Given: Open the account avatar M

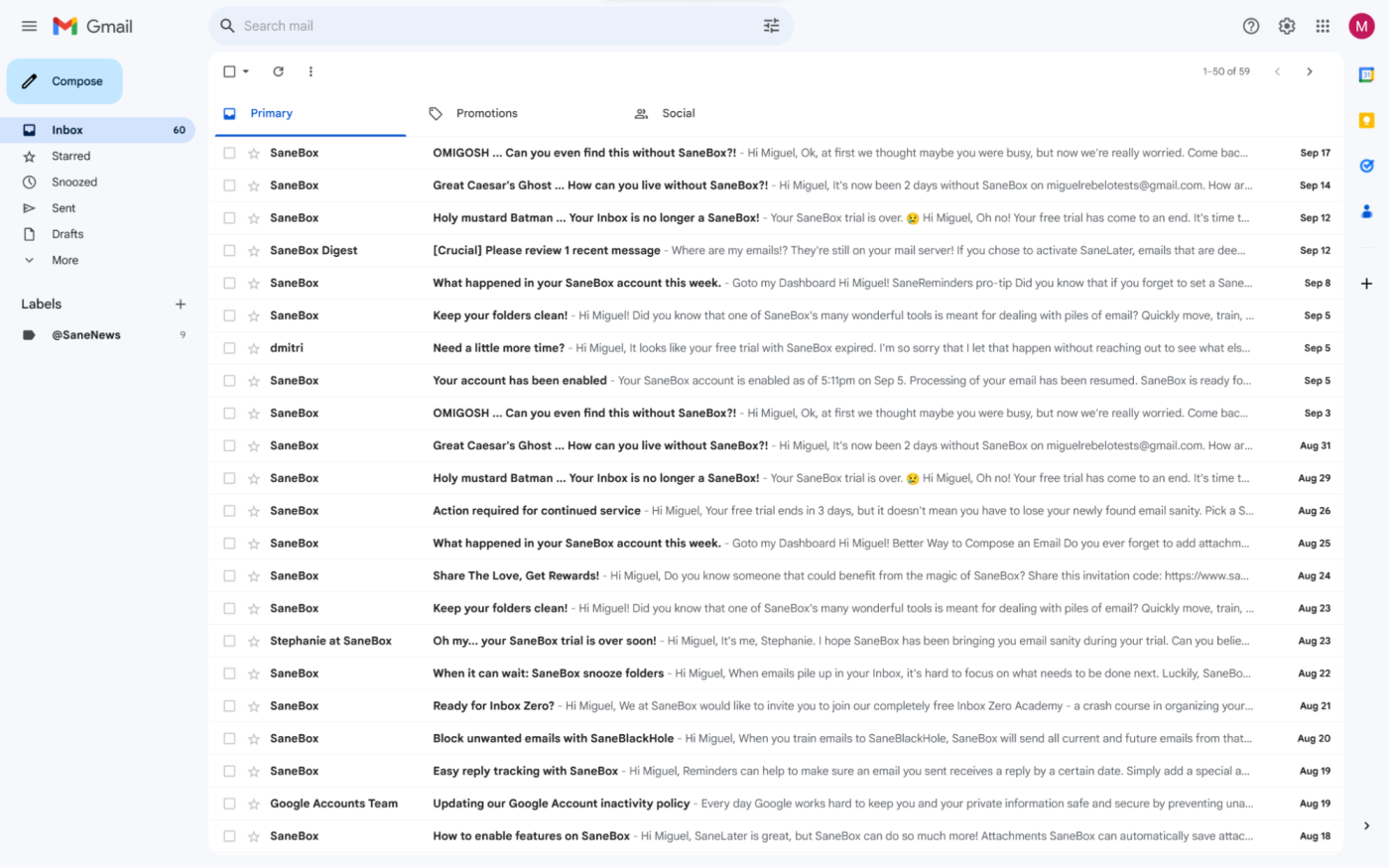Looking at the screenshot, I should tap(1361, 26).
